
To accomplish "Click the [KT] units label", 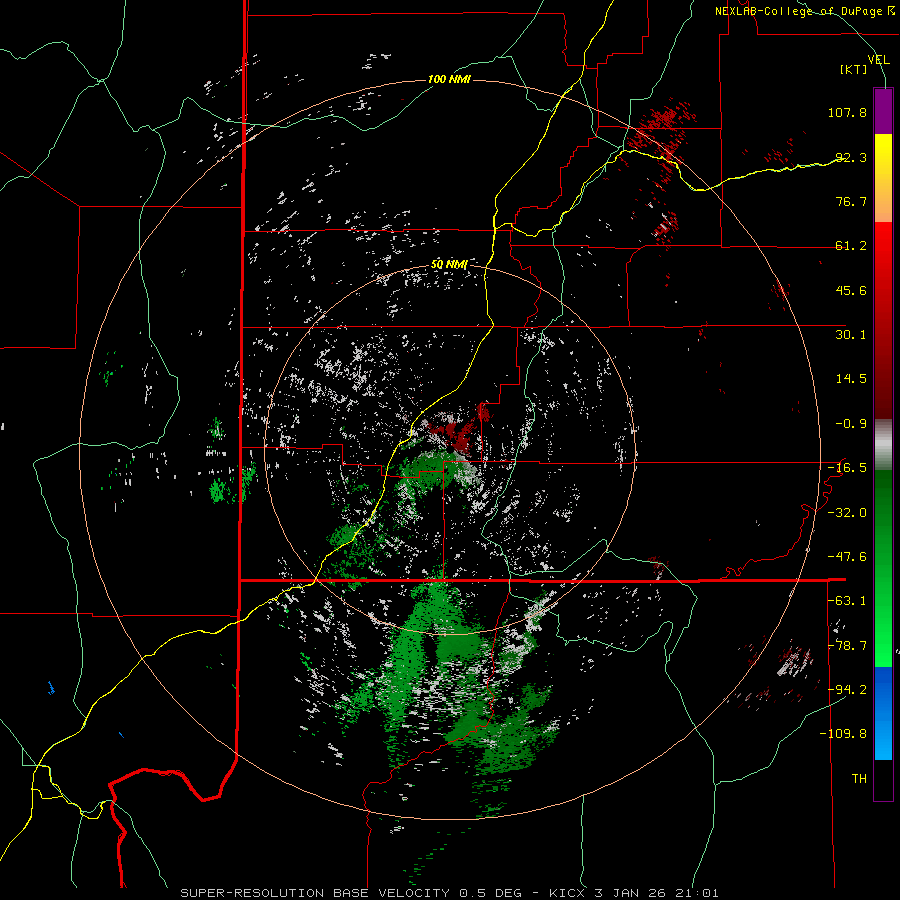I will pyautogui.click(x=854, y=69).
